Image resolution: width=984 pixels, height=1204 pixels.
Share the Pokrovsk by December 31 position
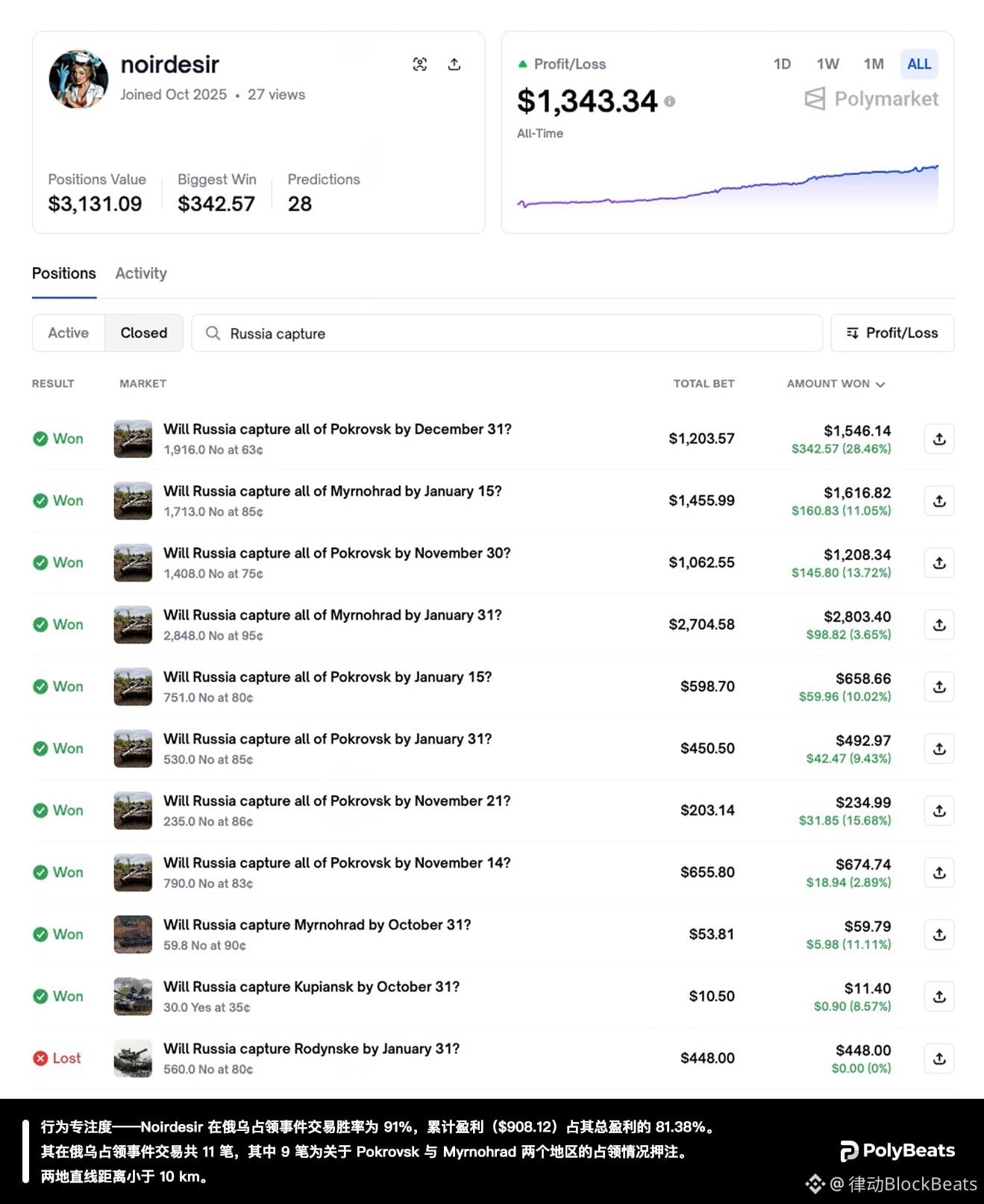(939, 439)
